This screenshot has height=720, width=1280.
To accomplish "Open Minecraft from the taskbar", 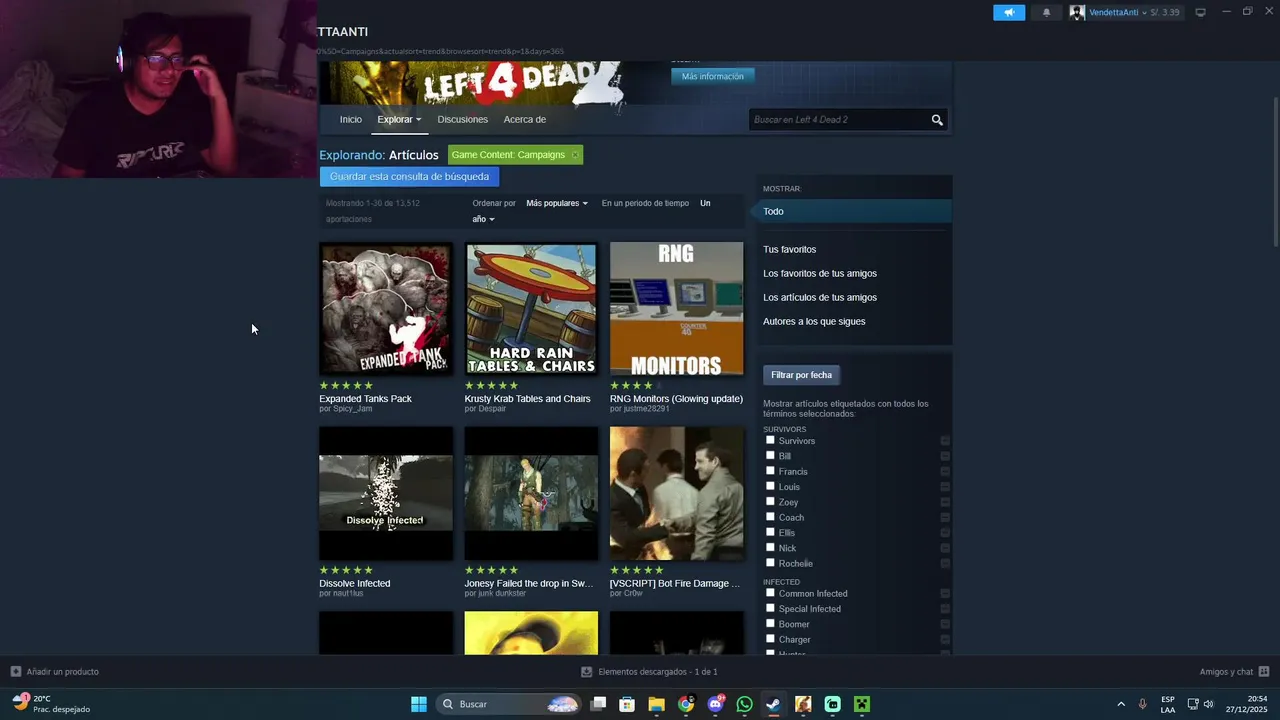I will click(x=862, y=704).
